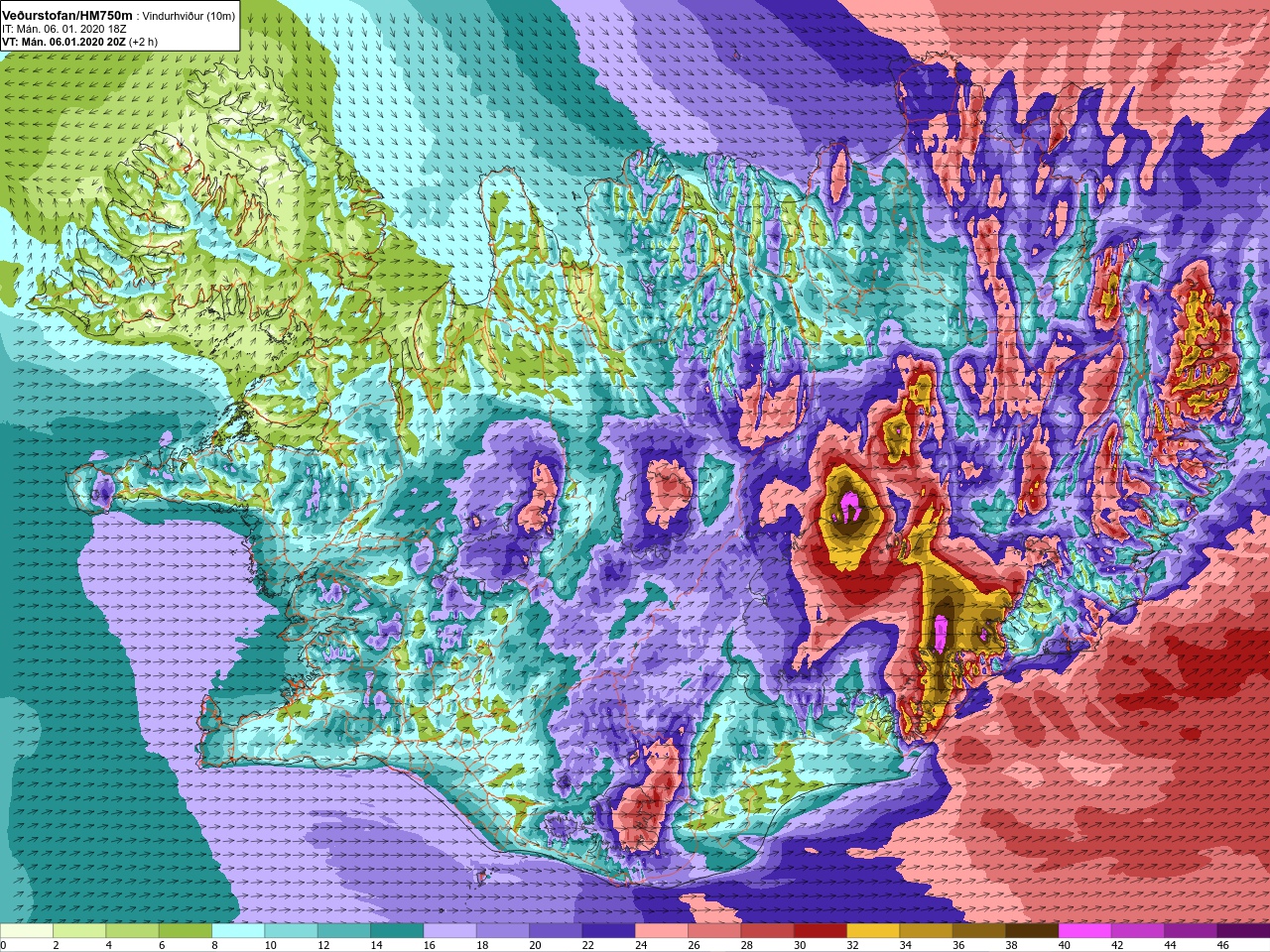
Task: Select the dark brown 38–40 legend swatch
Action: [x=1032, y=931]
